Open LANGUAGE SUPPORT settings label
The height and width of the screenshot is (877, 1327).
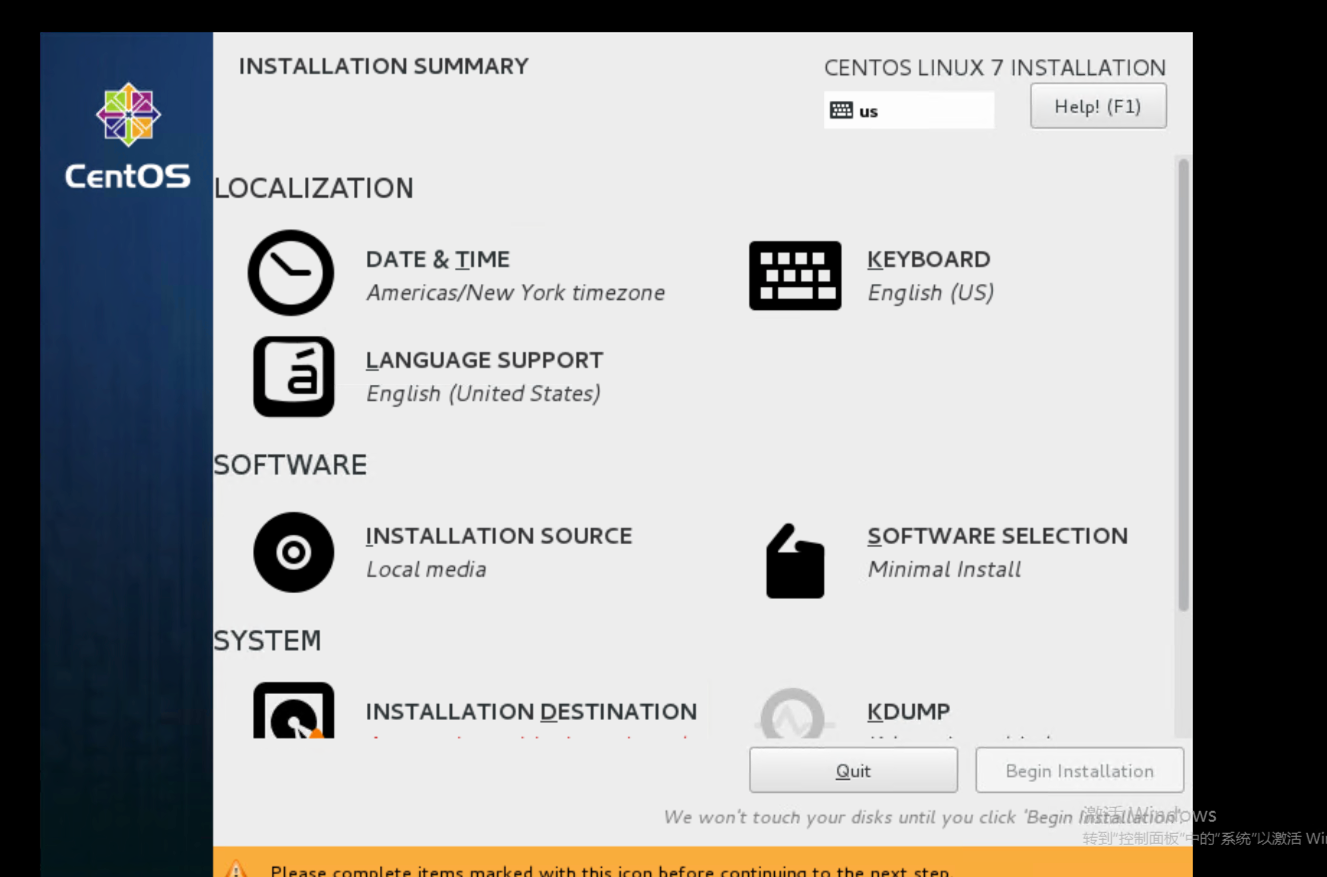[x=484, y=361]
